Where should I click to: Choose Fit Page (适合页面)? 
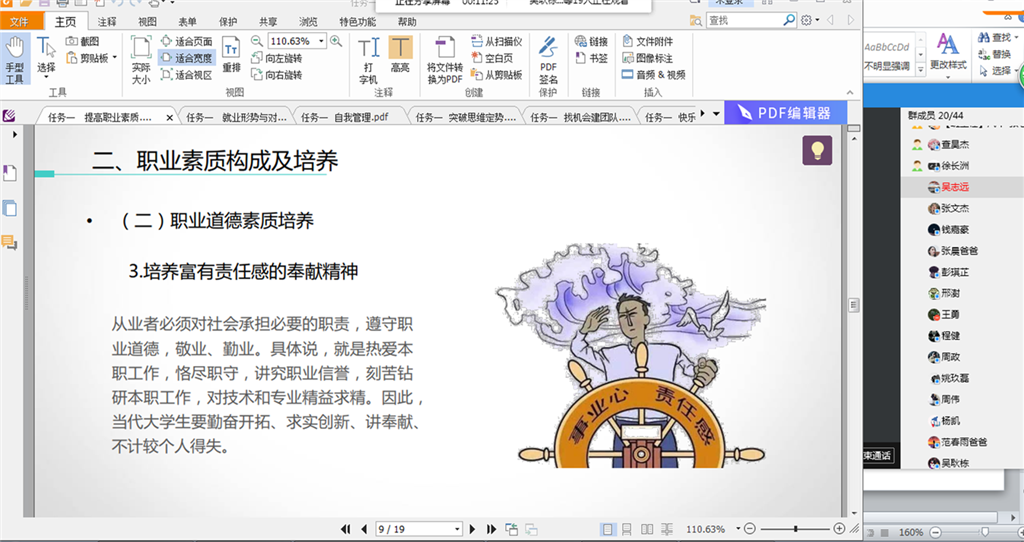(187, 41)
